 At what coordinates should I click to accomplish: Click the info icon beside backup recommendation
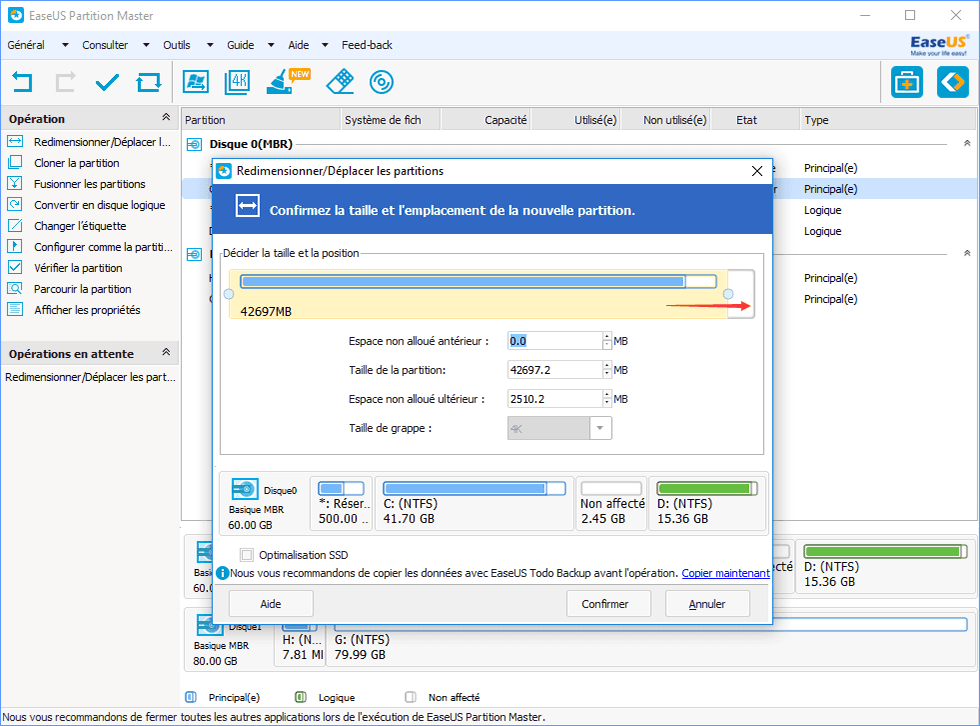click(222, 573)
